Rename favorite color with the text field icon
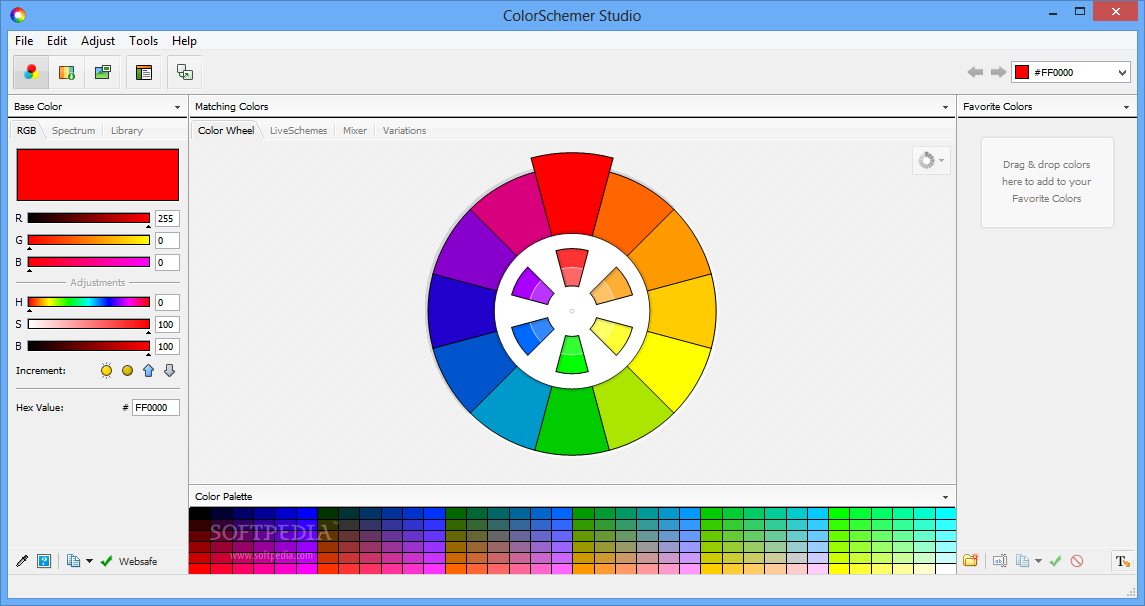 (1000, 561)
